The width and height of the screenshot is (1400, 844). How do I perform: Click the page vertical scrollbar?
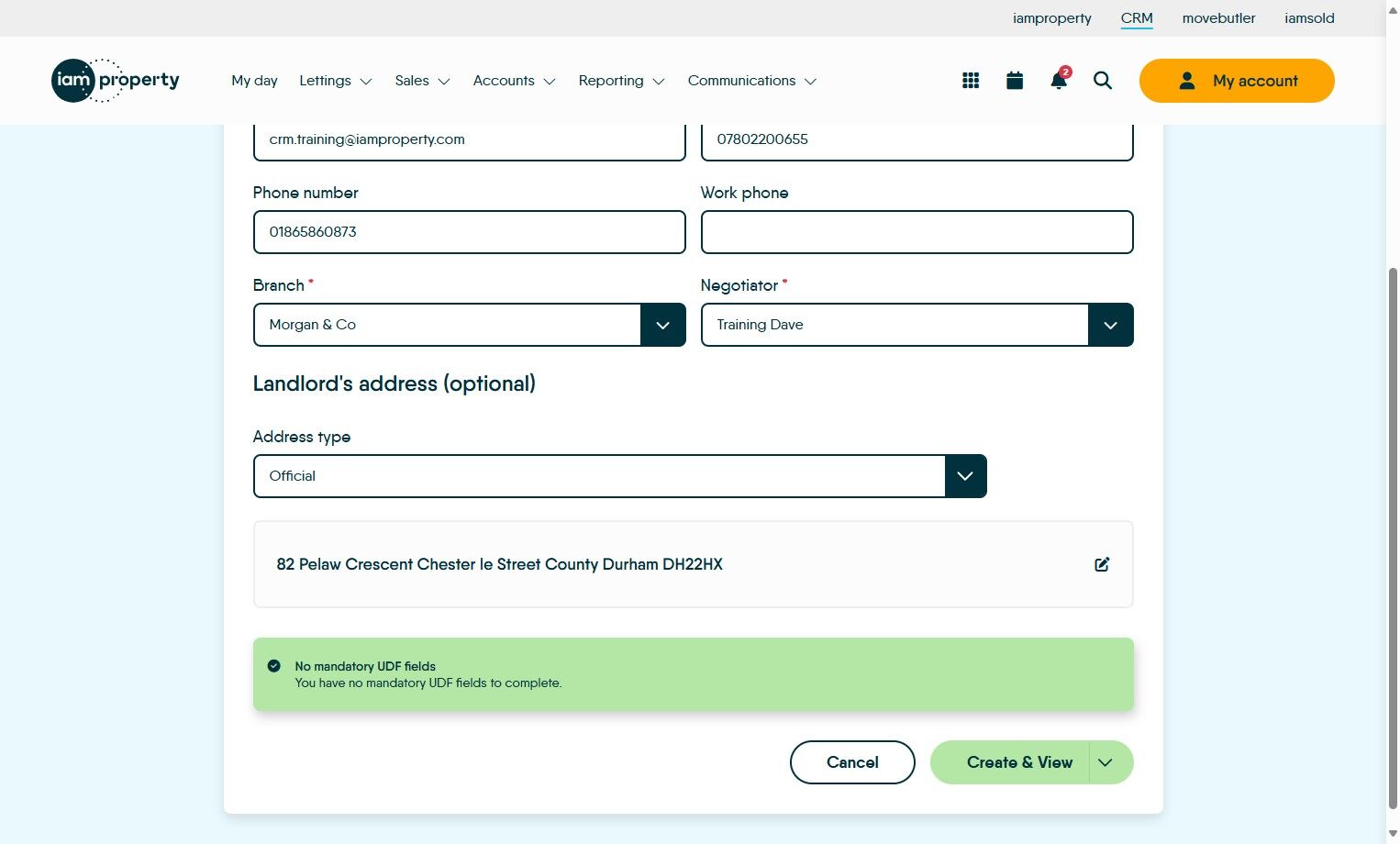coord(1393,539)
